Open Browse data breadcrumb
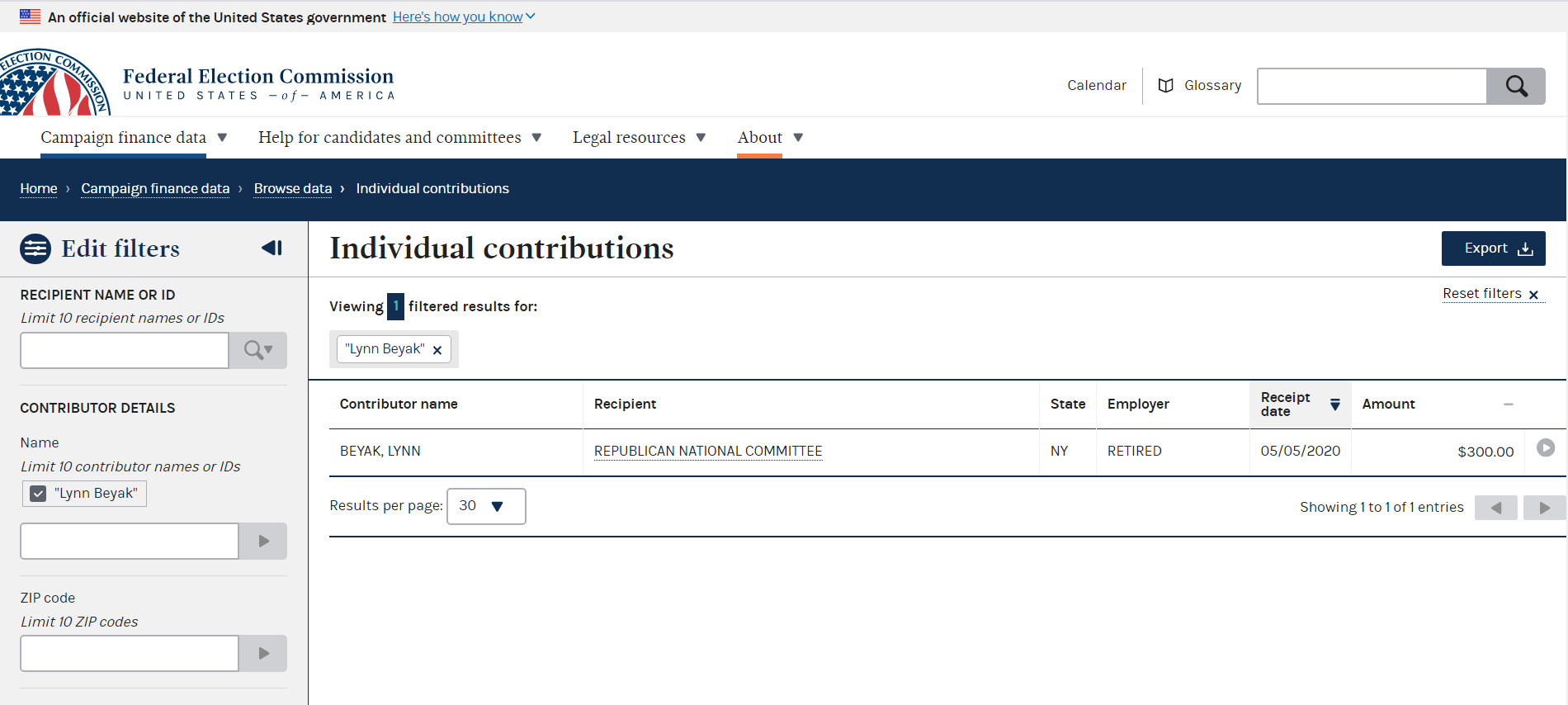Image resolution: width=1568 pixels, height=705 pixels. pyautogui.click(x=293, y=188)
